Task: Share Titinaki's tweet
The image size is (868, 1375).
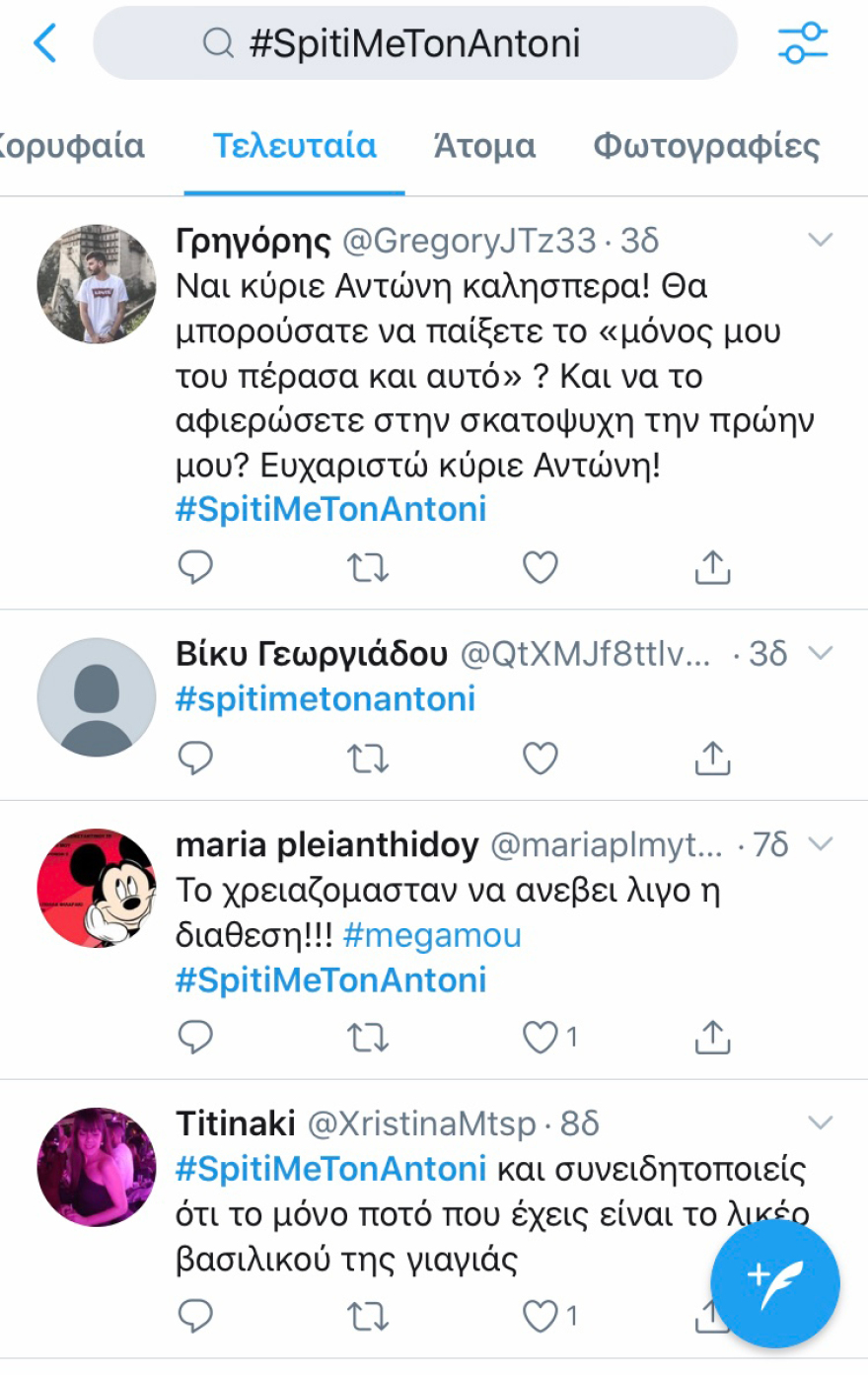Action: (x=712, y=1316)
